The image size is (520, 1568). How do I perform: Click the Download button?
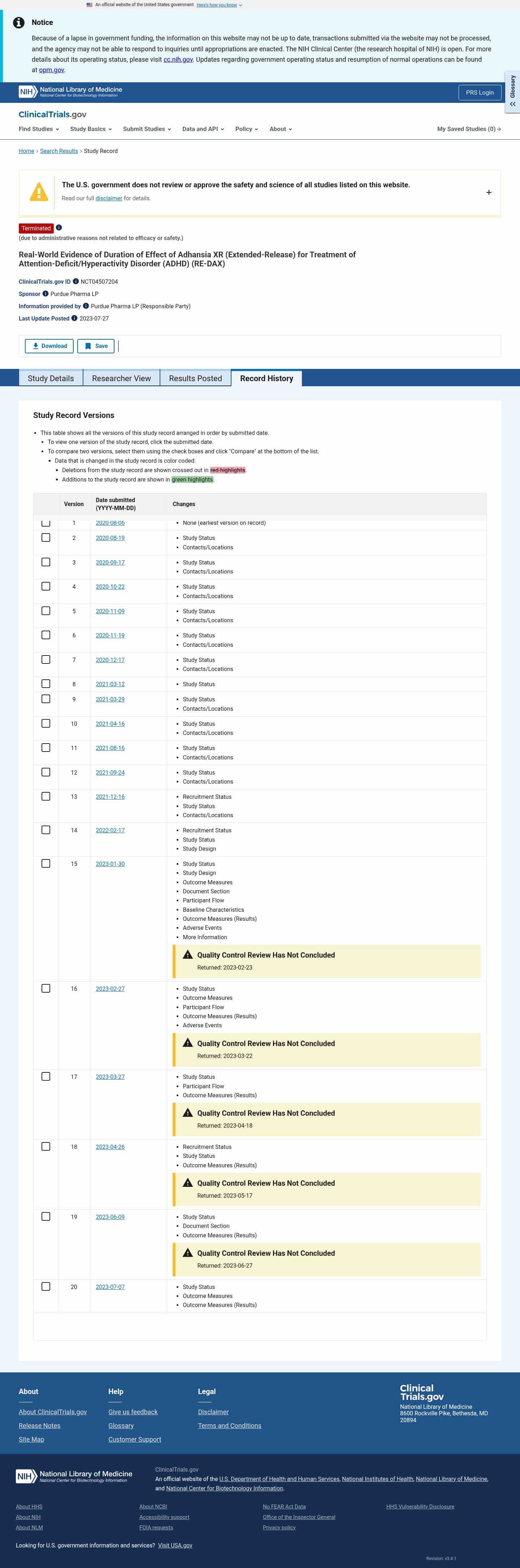49,346
